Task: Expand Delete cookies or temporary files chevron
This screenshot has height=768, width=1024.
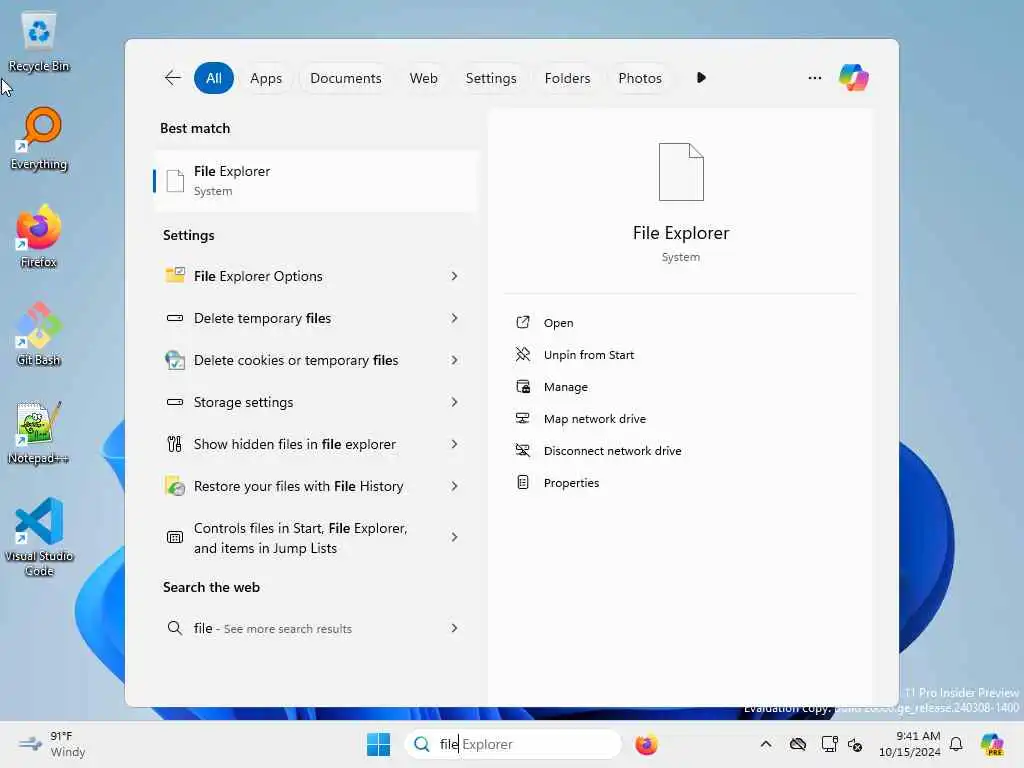Action: 455,360
